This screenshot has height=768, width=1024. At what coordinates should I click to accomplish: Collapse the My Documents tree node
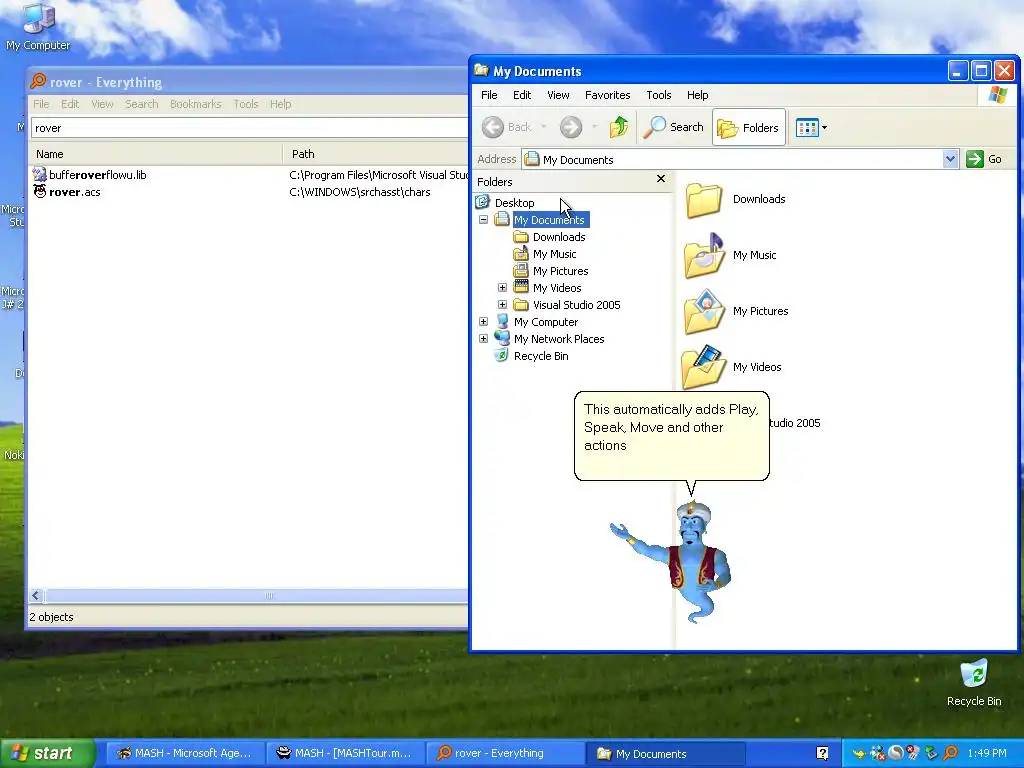click(x=483, y=219)
